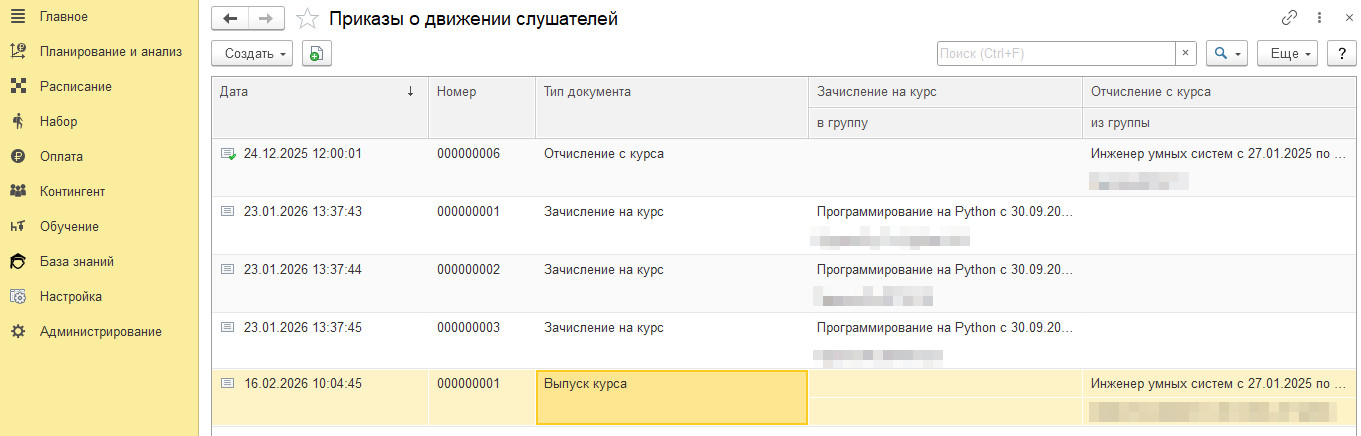
Task: Select the order row numbered 000000006
Action: (x=468, y=154)
